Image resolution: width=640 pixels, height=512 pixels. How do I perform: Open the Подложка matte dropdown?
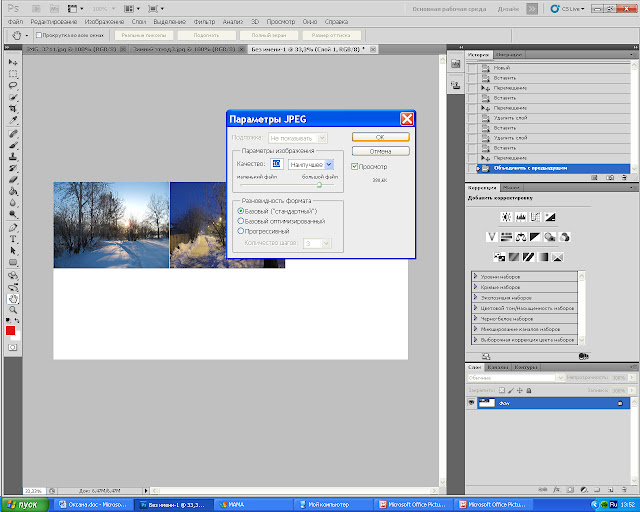[x=298, y=138]
